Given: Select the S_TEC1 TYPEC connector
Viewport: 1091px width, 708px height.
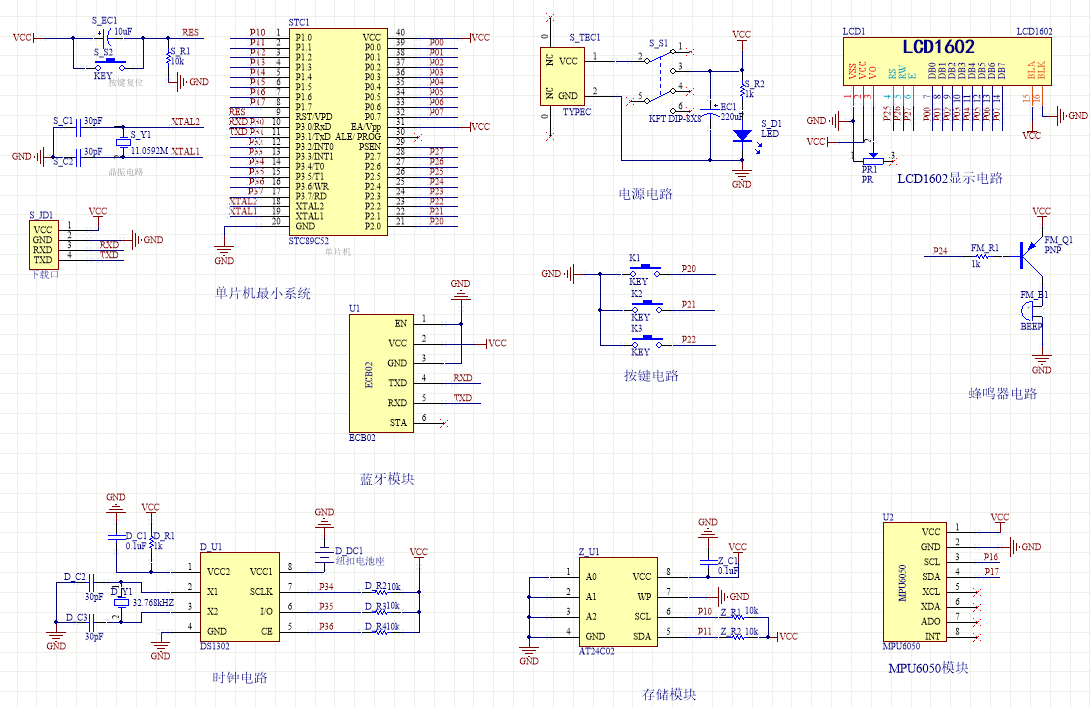Looking at the screenshot, I should click(x=561, y=77).
